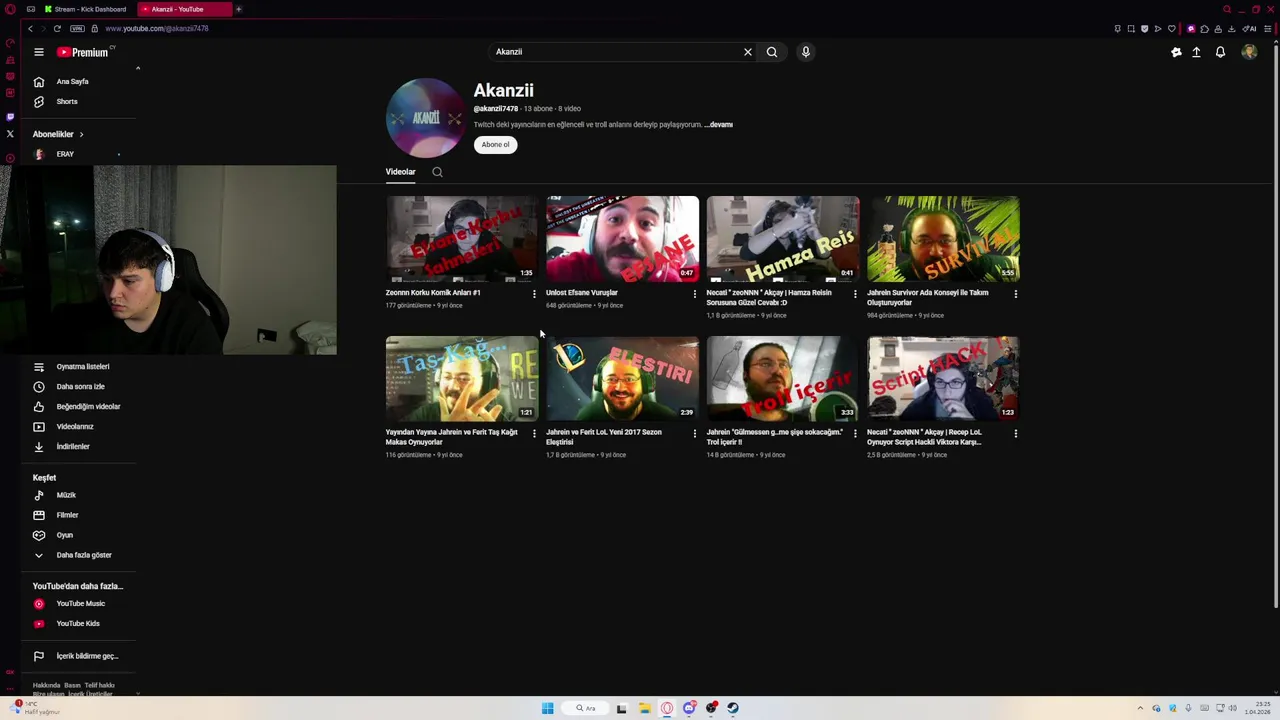Open options for Taş Kağıt Makas video
1280x720 pixels.
point(534,434)
